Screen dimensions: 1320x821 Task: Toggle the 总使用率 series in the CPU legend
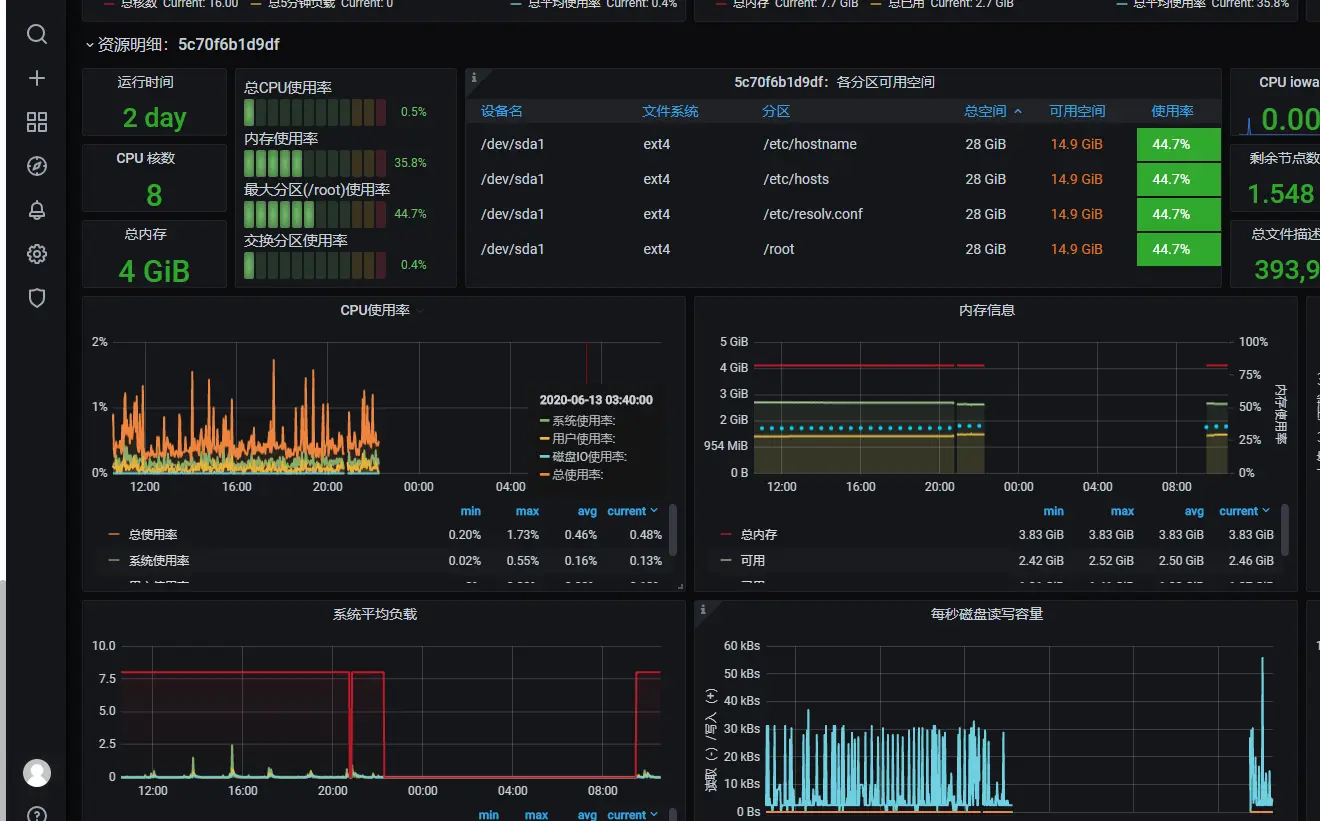click(x=153, y=535)
